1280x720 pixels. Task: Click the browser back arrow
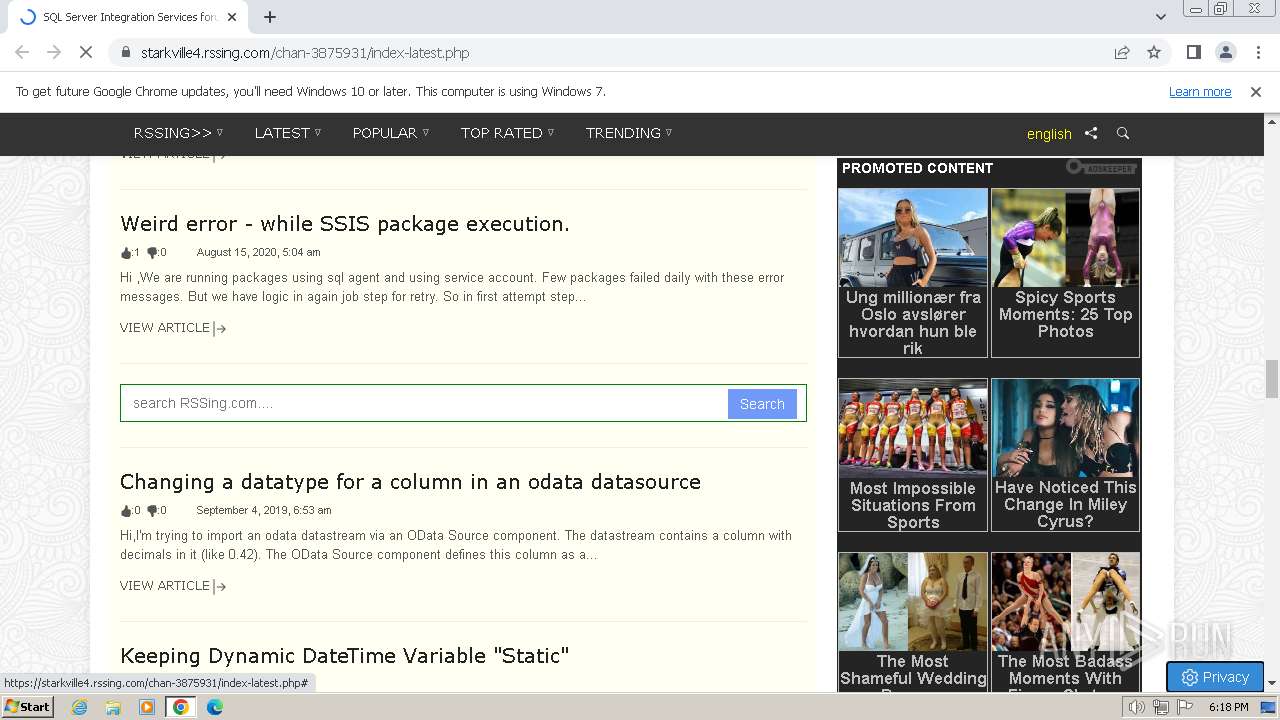point(22,53)
